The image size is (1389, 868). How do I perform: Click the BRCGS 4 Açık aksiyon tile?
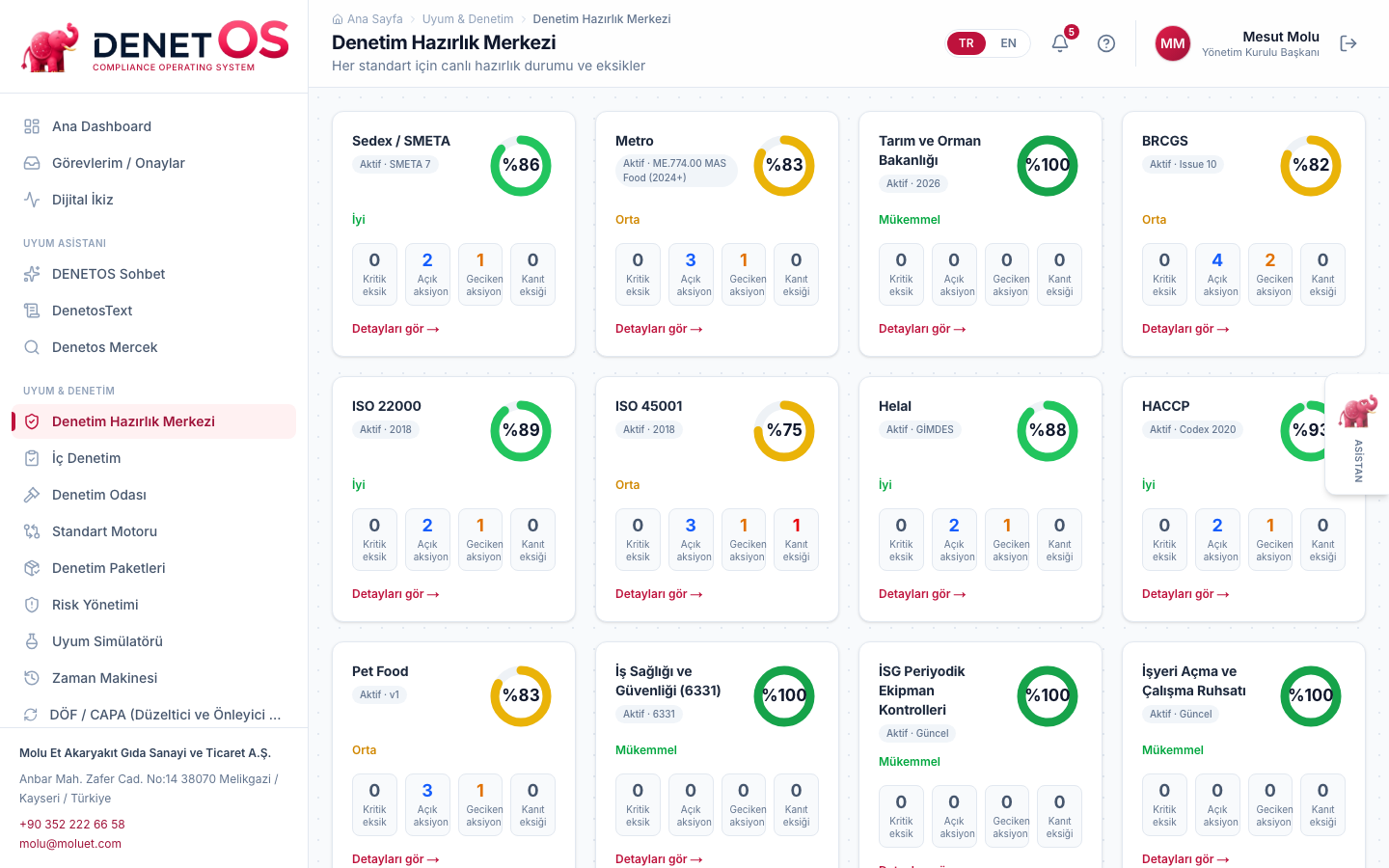[x=1217, y=274]
